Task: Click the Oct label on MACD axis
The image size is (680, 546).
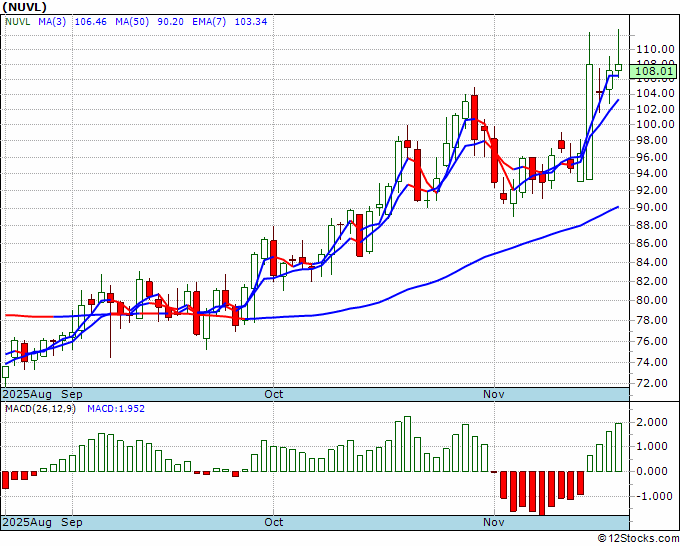Action: coord(274,522)
